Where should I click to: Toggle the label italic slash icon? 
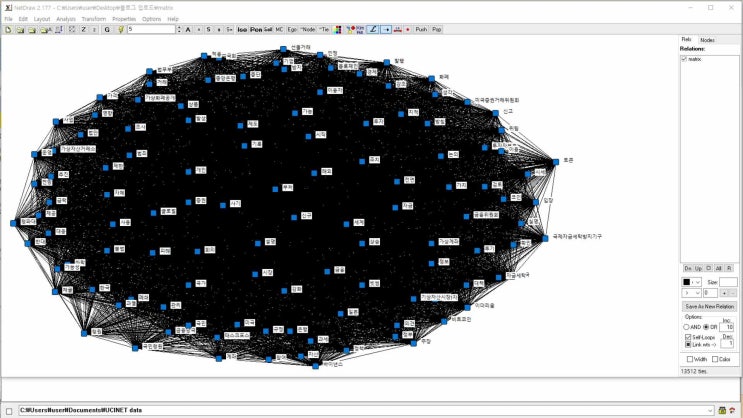click(373, 29)
